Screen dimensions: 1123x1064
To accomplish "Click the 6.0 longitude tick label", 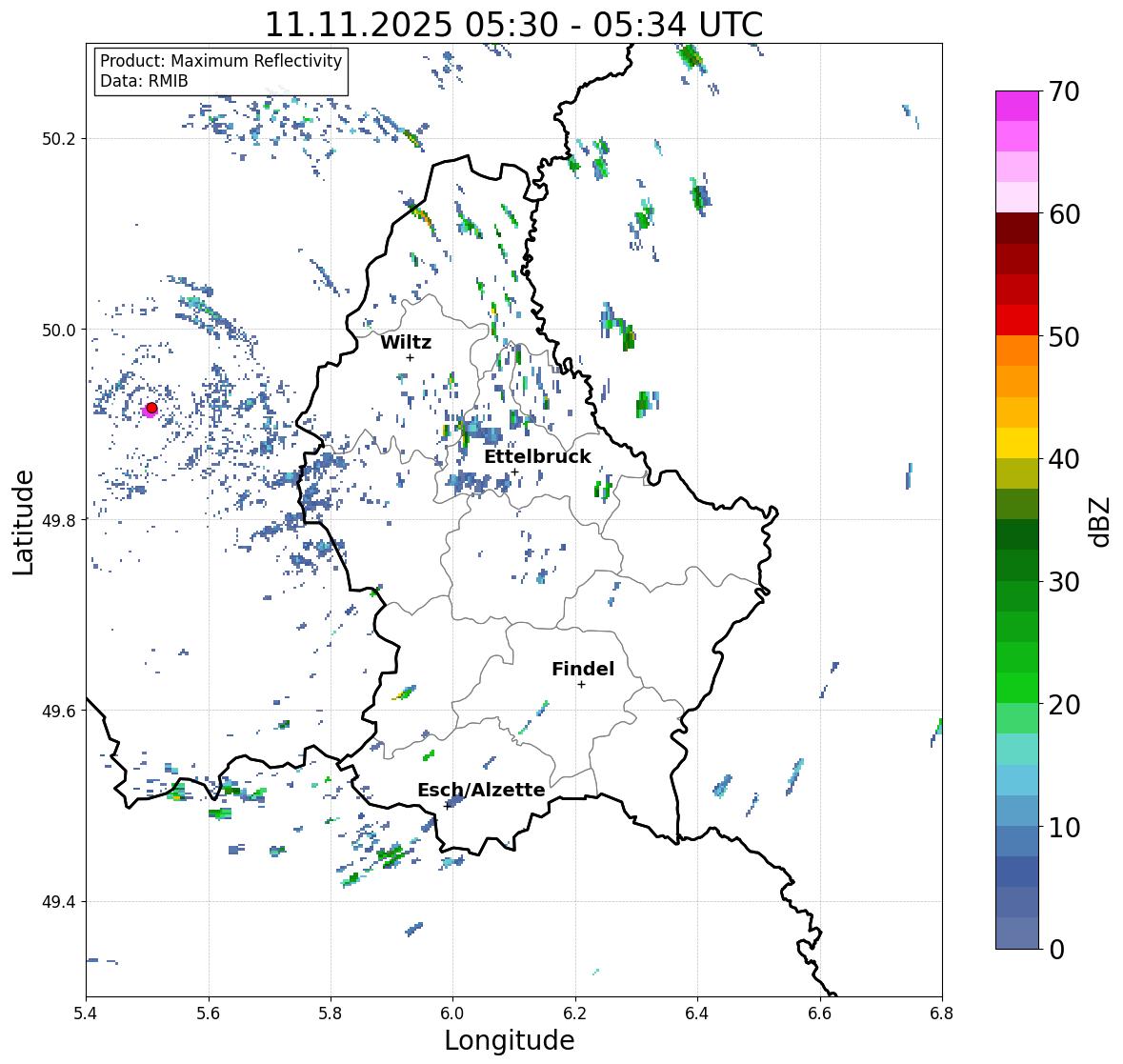I will coord(452,1014).
